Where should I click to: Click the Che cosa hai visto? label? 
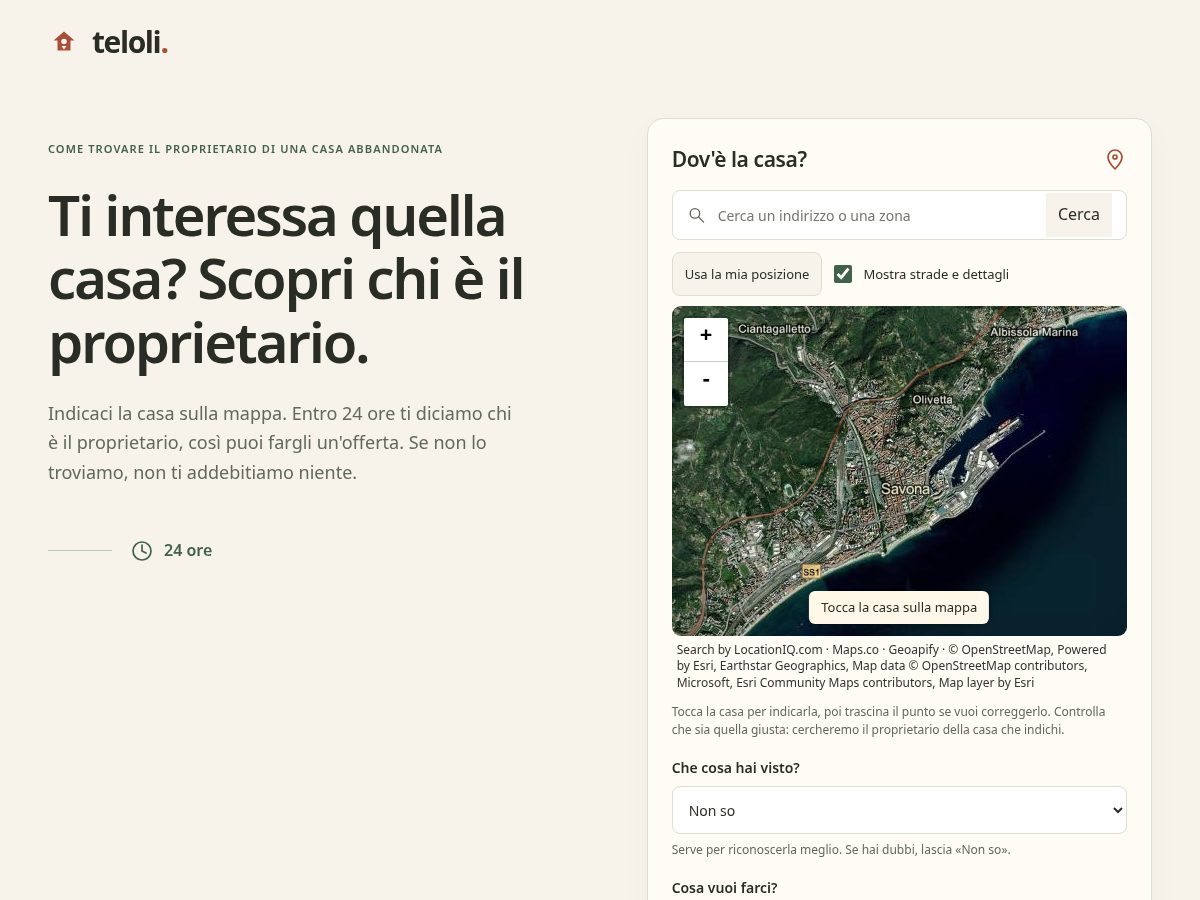(x=736, y=768)
